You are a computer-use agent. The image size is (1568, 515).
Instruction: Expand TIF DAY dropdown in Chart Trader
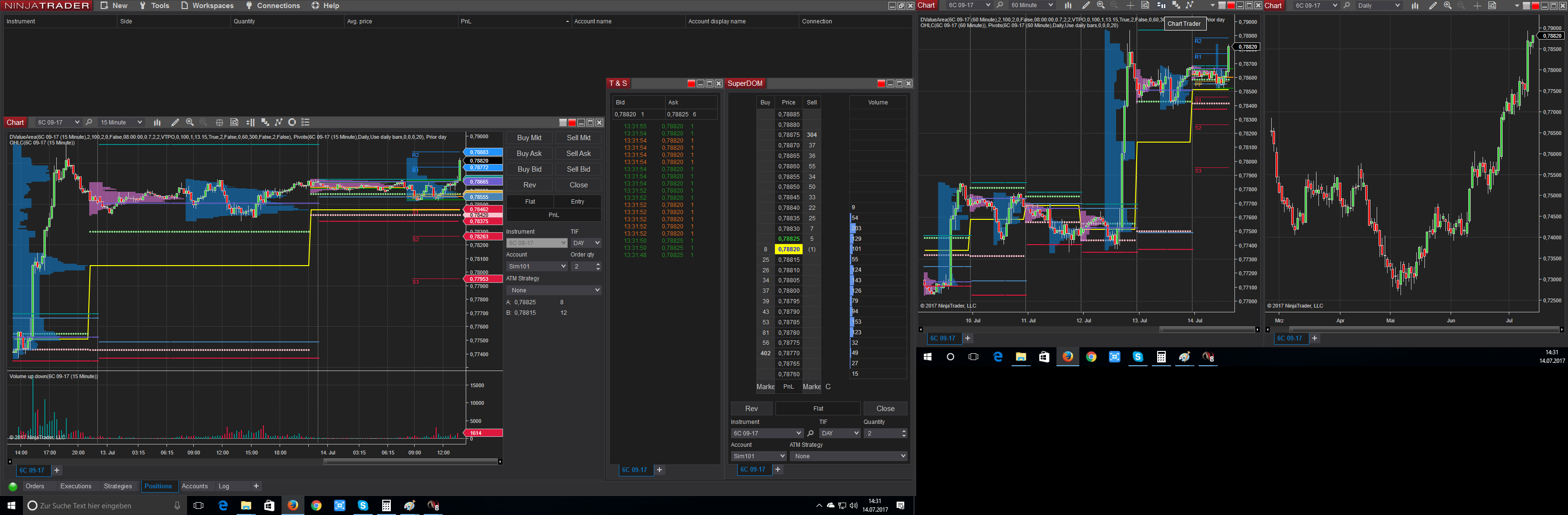[585, 243]
